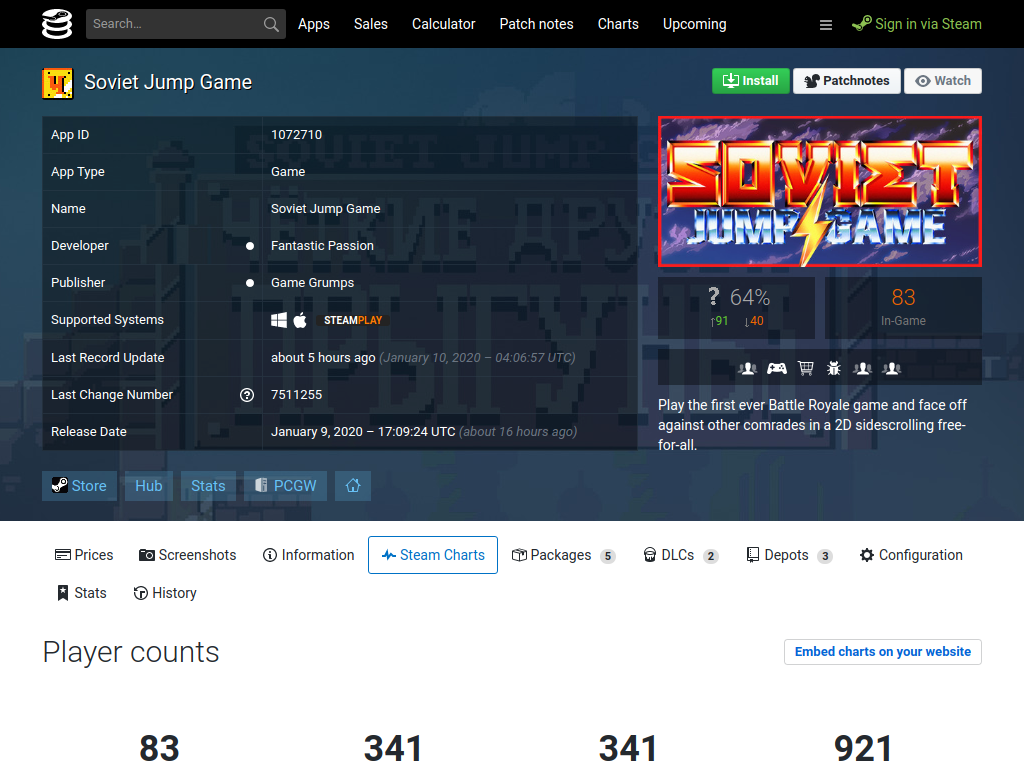
Task: Click the Install button
Action: pos(750,81)
